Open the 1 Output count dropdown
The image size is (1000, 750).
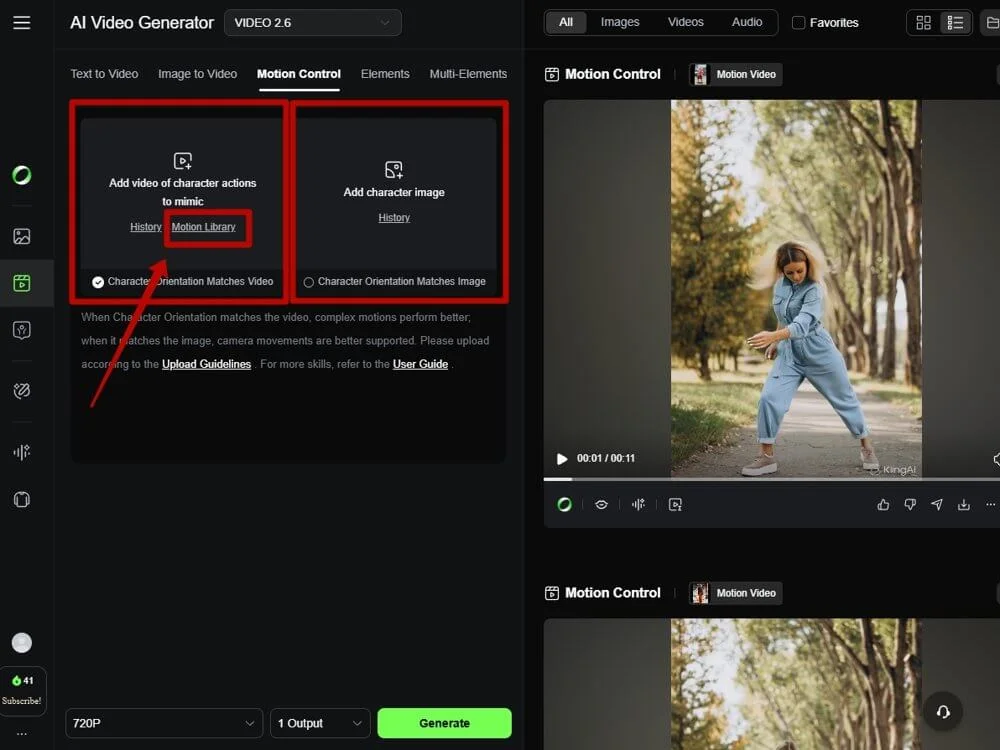click(x=320, y=723)
